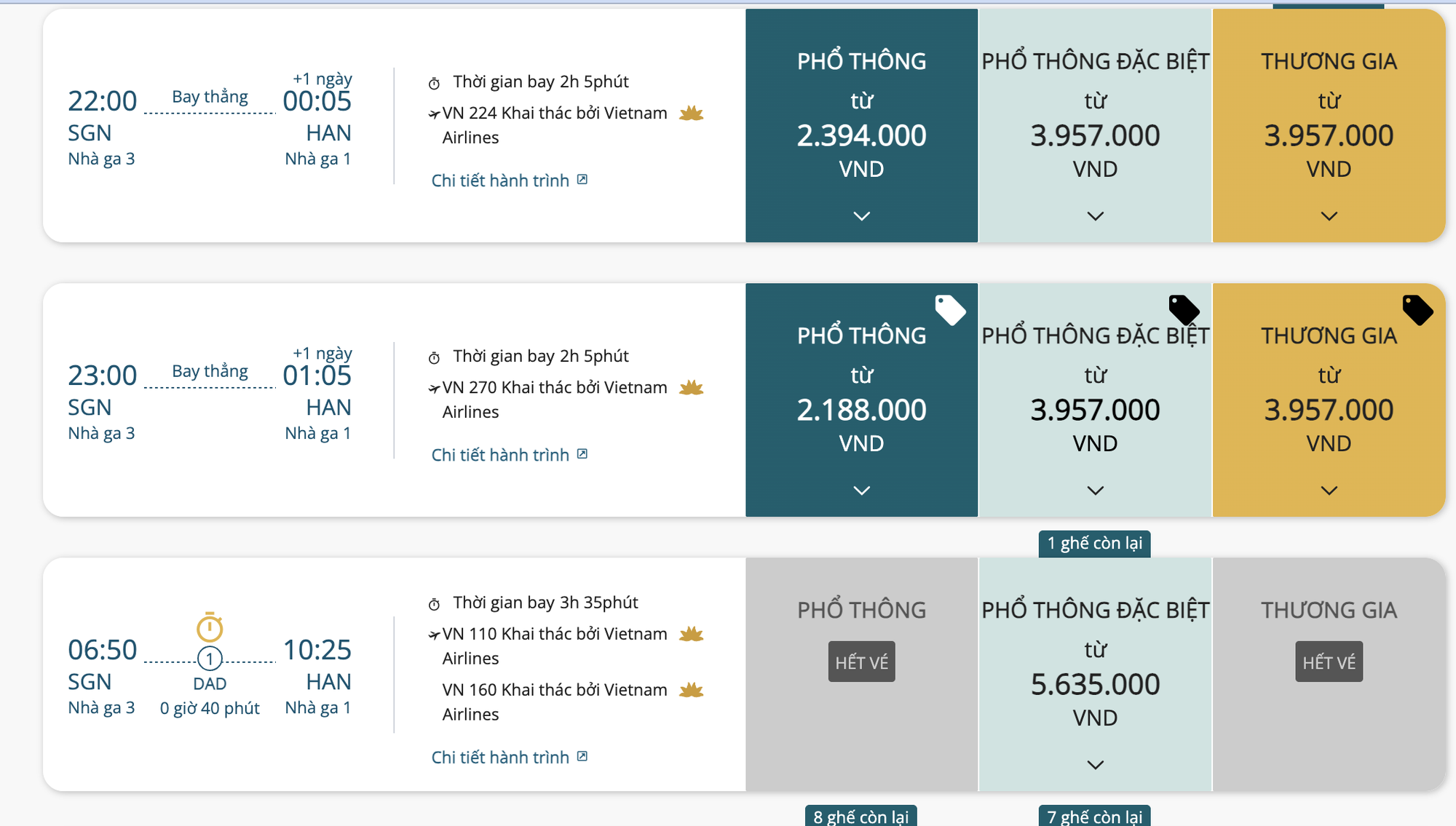Expand Phổ Thông fare details for the 22:00 flight

[x=861, y=216]
